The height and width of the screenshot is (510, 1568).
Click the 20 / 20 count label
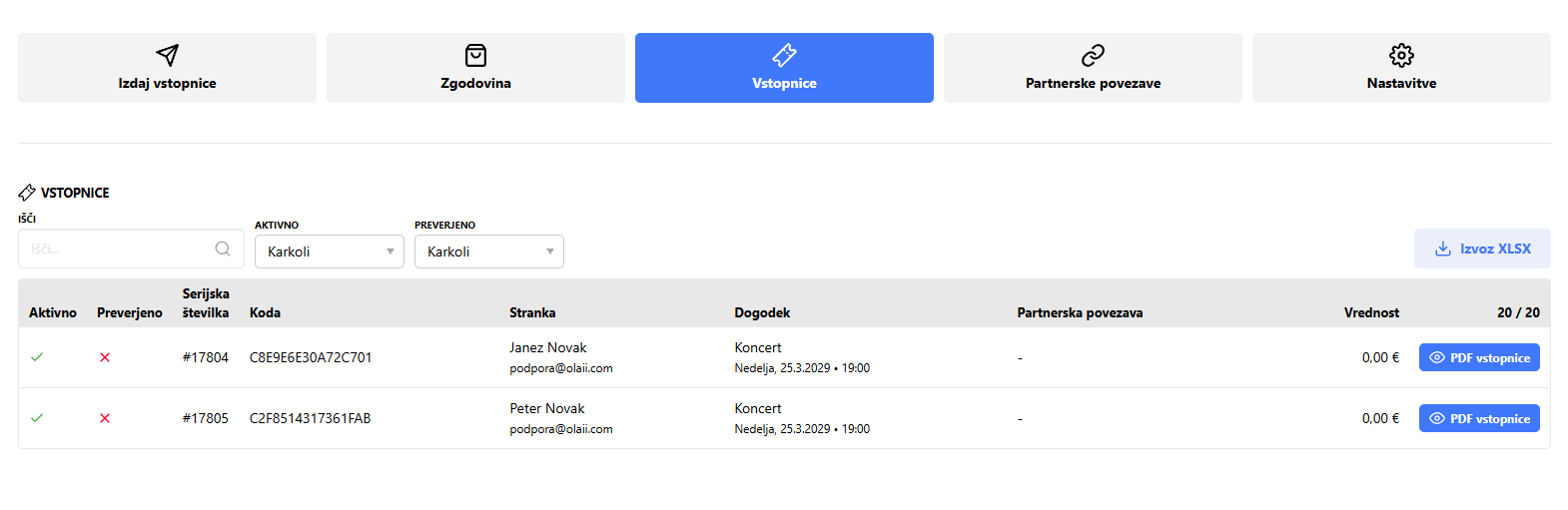tap(1518, 312)
